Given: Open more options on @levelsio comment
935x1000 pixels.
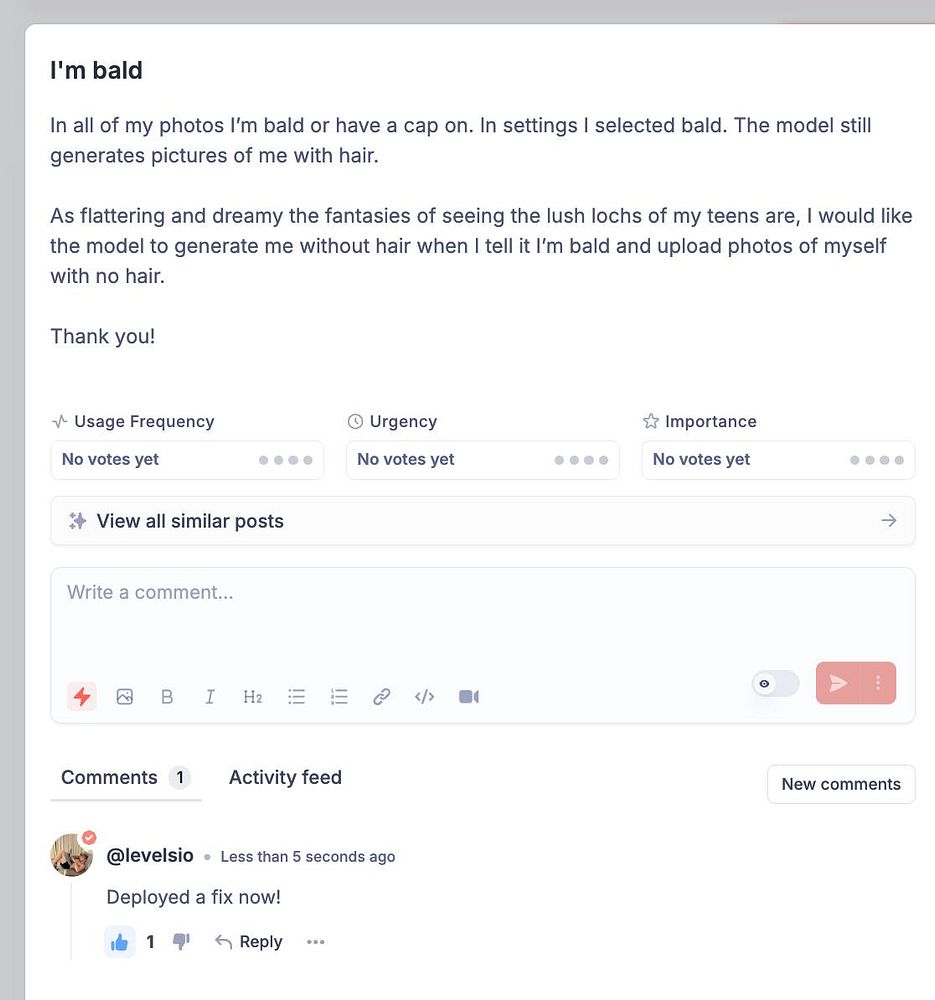Looking at the screenshot, I should (316, 942).
